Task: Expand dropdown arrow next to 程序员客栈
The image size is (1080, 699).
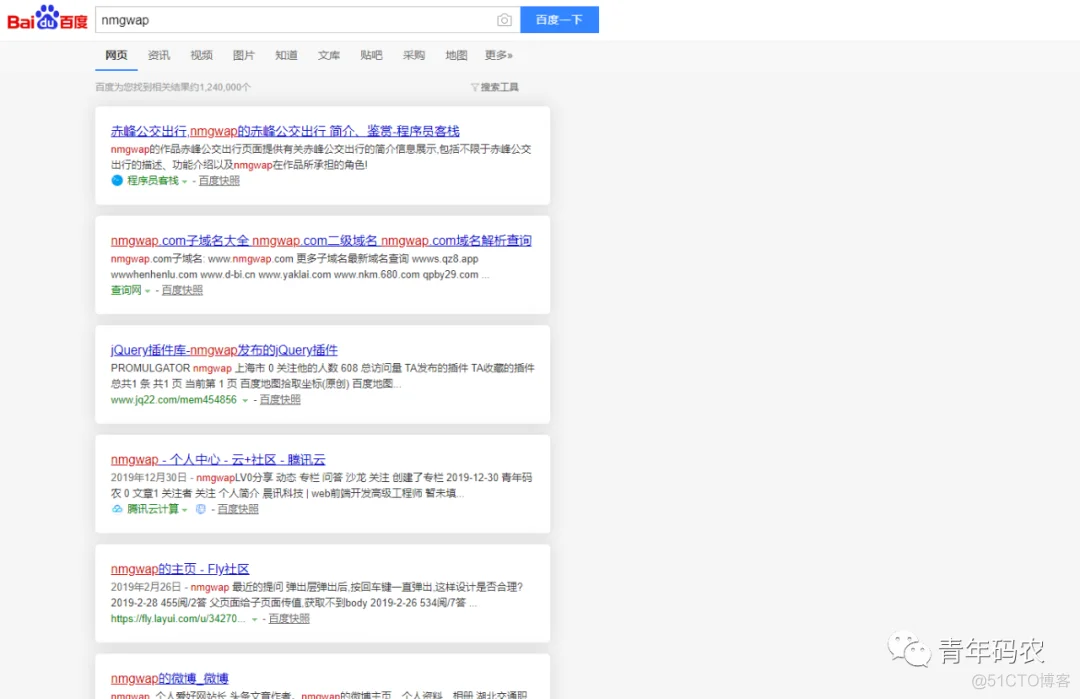Action: coord(185,181)
